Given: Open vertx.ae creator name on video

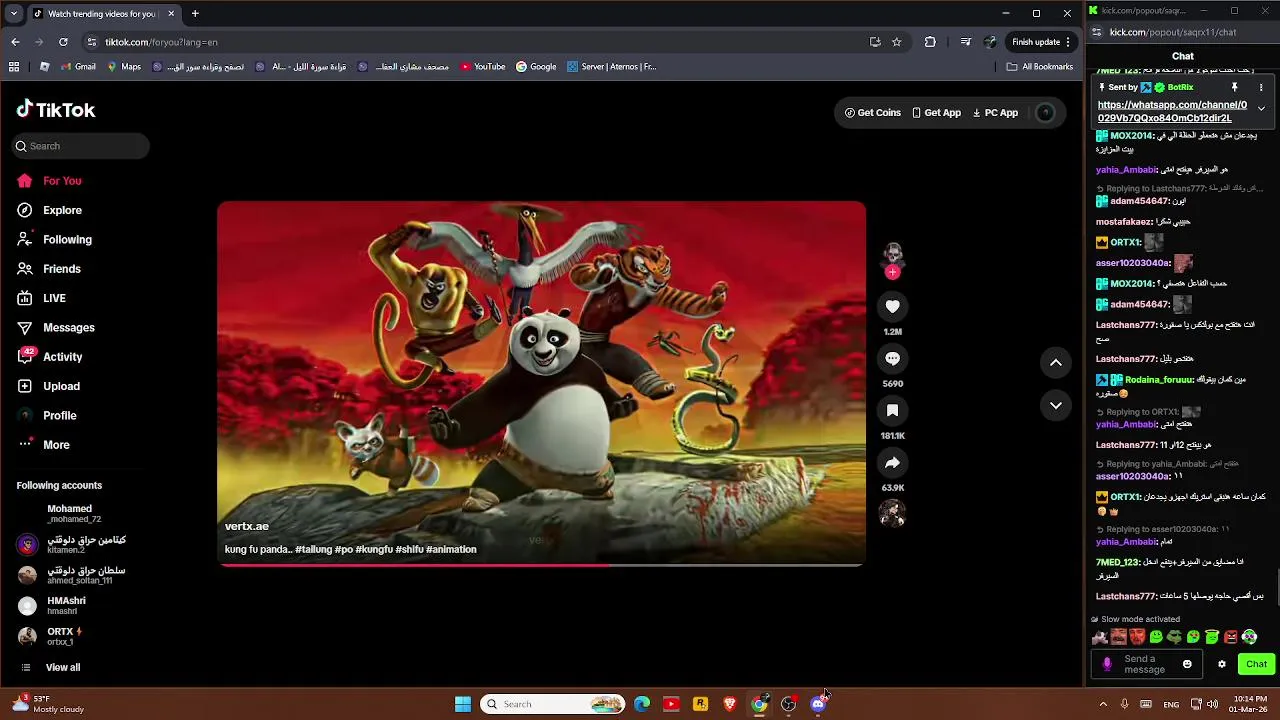Looking at the screenshot, I should pos(247,526).
